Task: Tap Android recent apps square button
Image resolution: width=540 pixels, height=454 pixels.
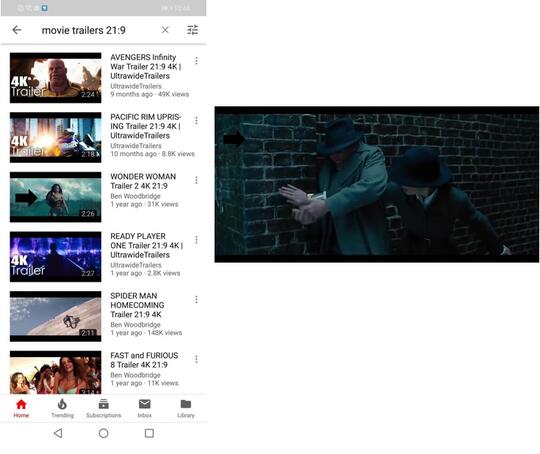Action: pyautogui.click(x=149, y=433)
